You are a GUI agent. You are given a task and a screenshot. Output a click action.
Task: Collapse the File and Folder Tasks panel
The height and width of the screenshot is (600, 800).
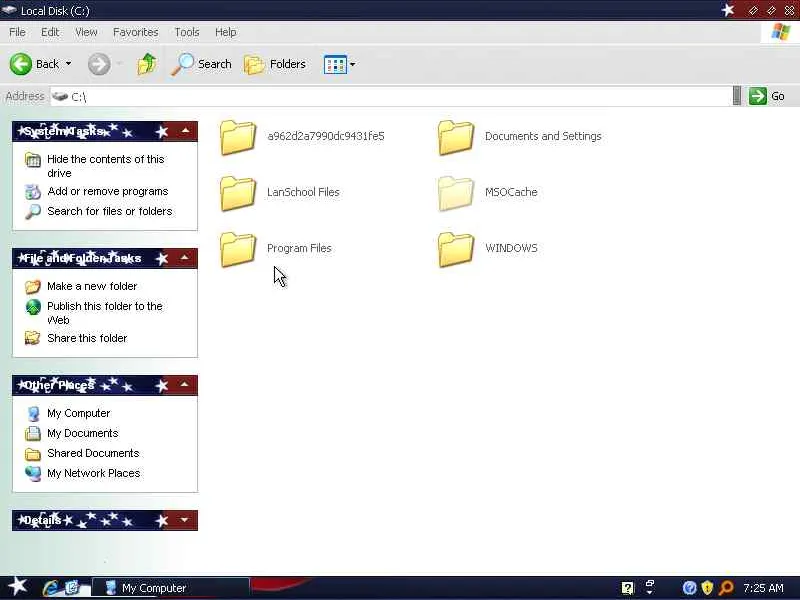[185, 258]
